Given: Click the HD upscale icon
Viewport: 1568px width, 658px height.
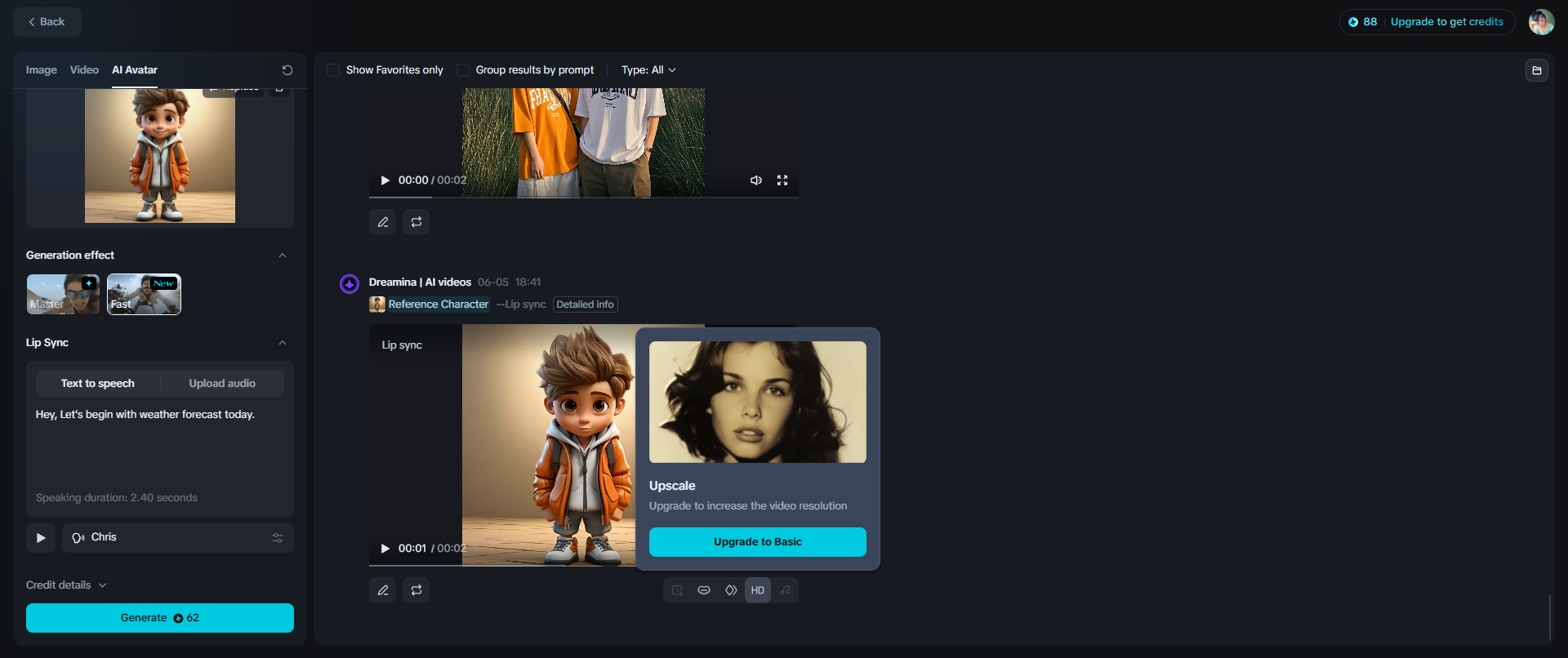Looking at the screenshot, I should click(x=758, y=590).
